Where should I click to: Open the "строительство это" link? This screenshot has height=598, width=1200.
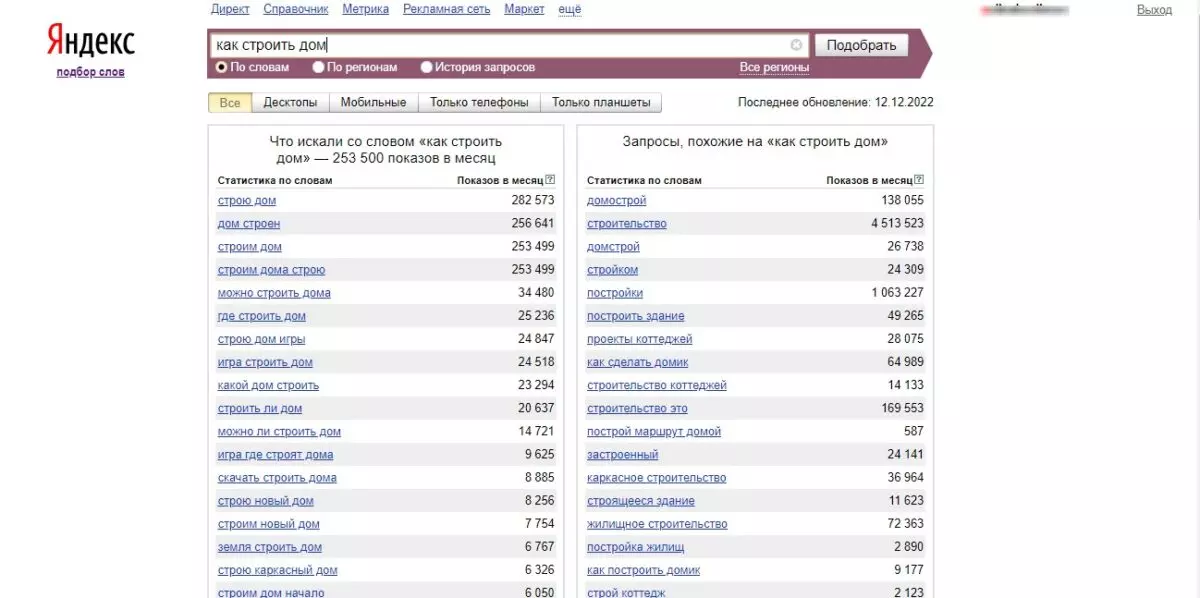tap(637, 408)
